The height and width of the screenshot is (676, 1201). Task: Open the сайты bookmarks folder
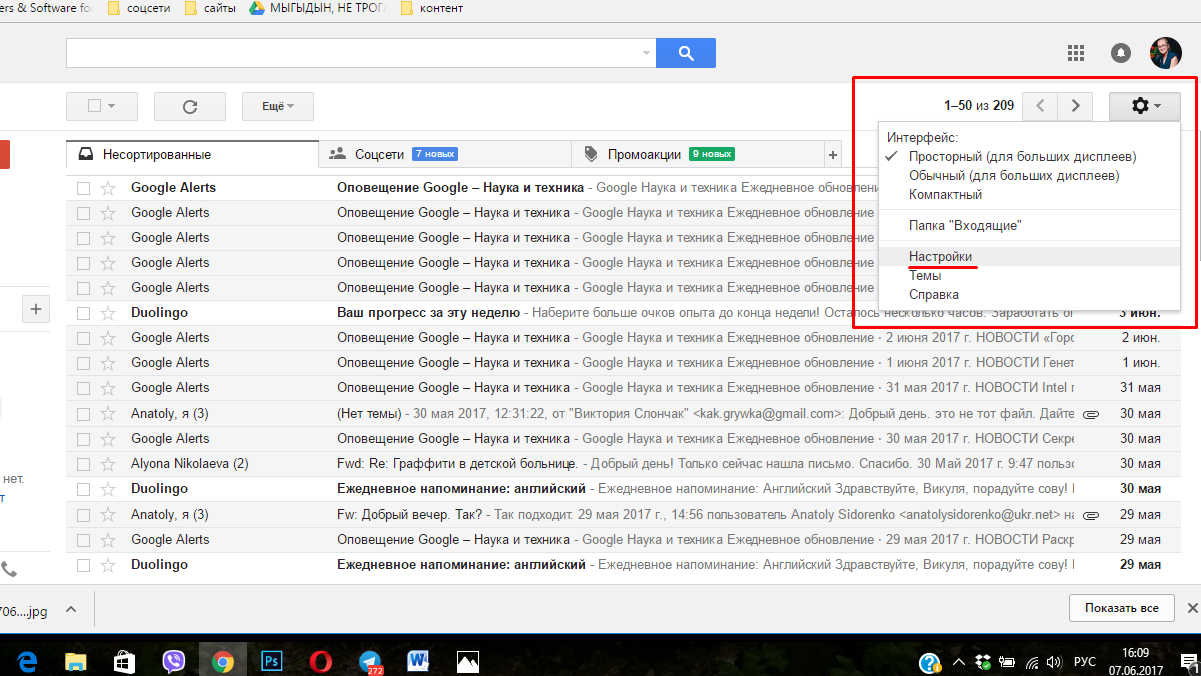tap(211, 8)
